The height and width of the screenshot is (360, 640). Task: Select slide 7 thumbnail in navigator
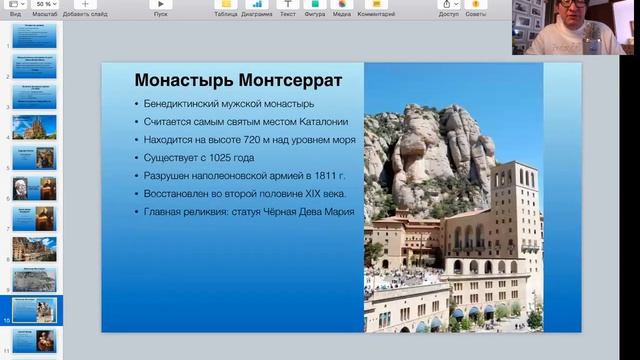(x=34, y=219)
